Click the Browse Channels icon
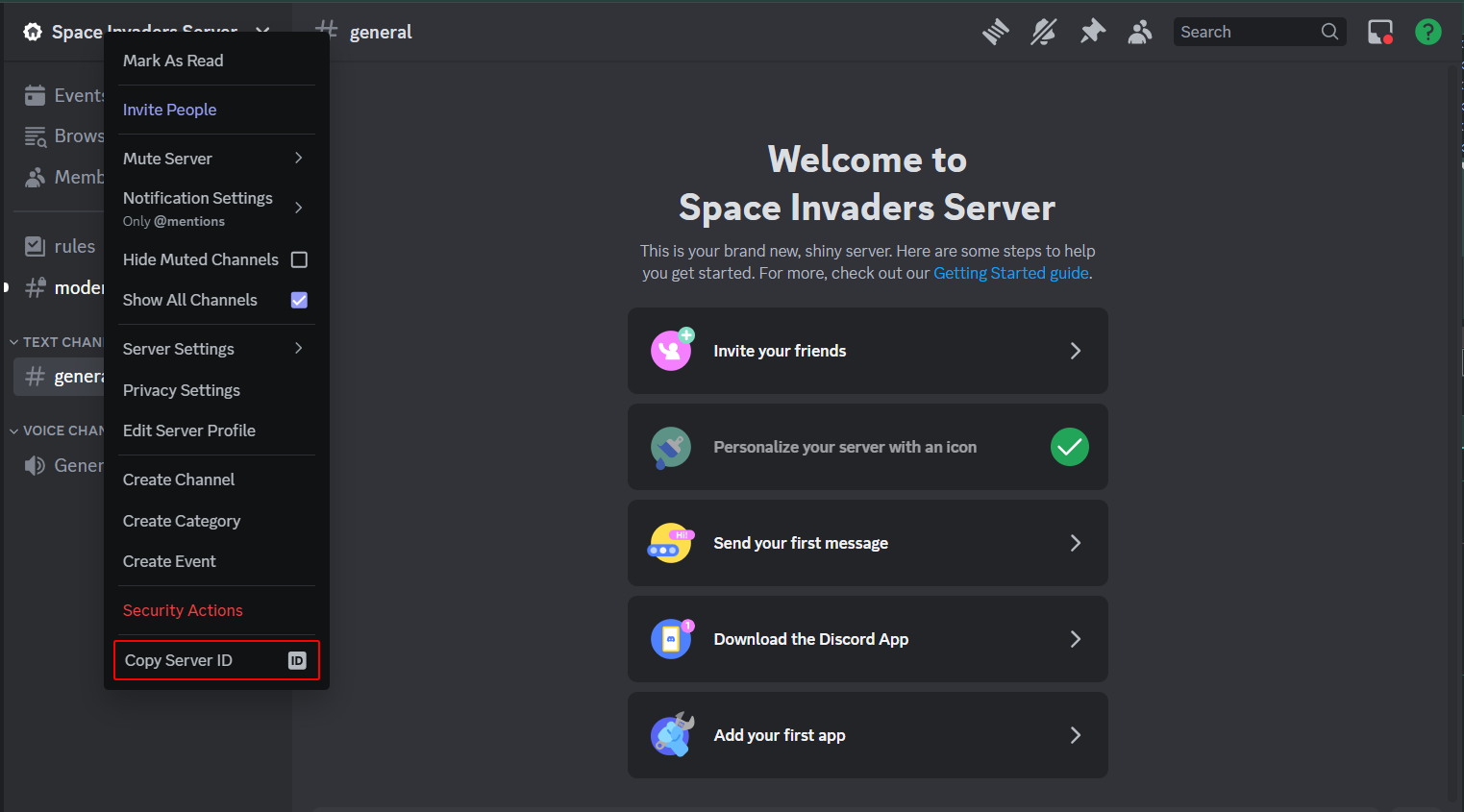Image resolution: width=1464 pixels, height=812 pixels. 36,136
